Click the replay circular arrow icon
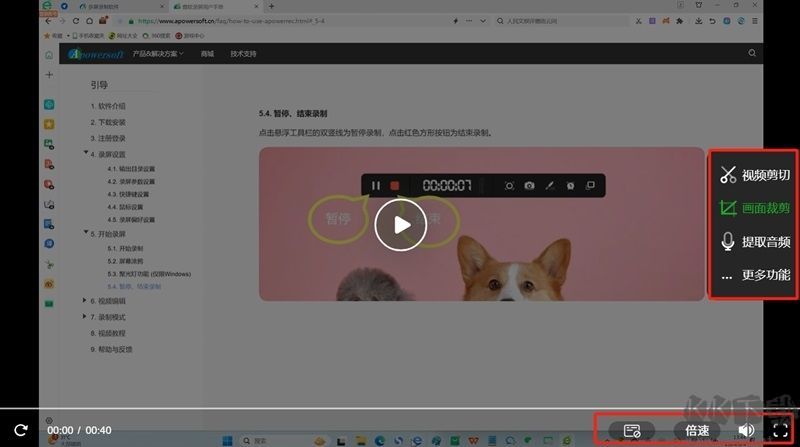Viewport: 800px width, 447px height. (x=21, y=430)
